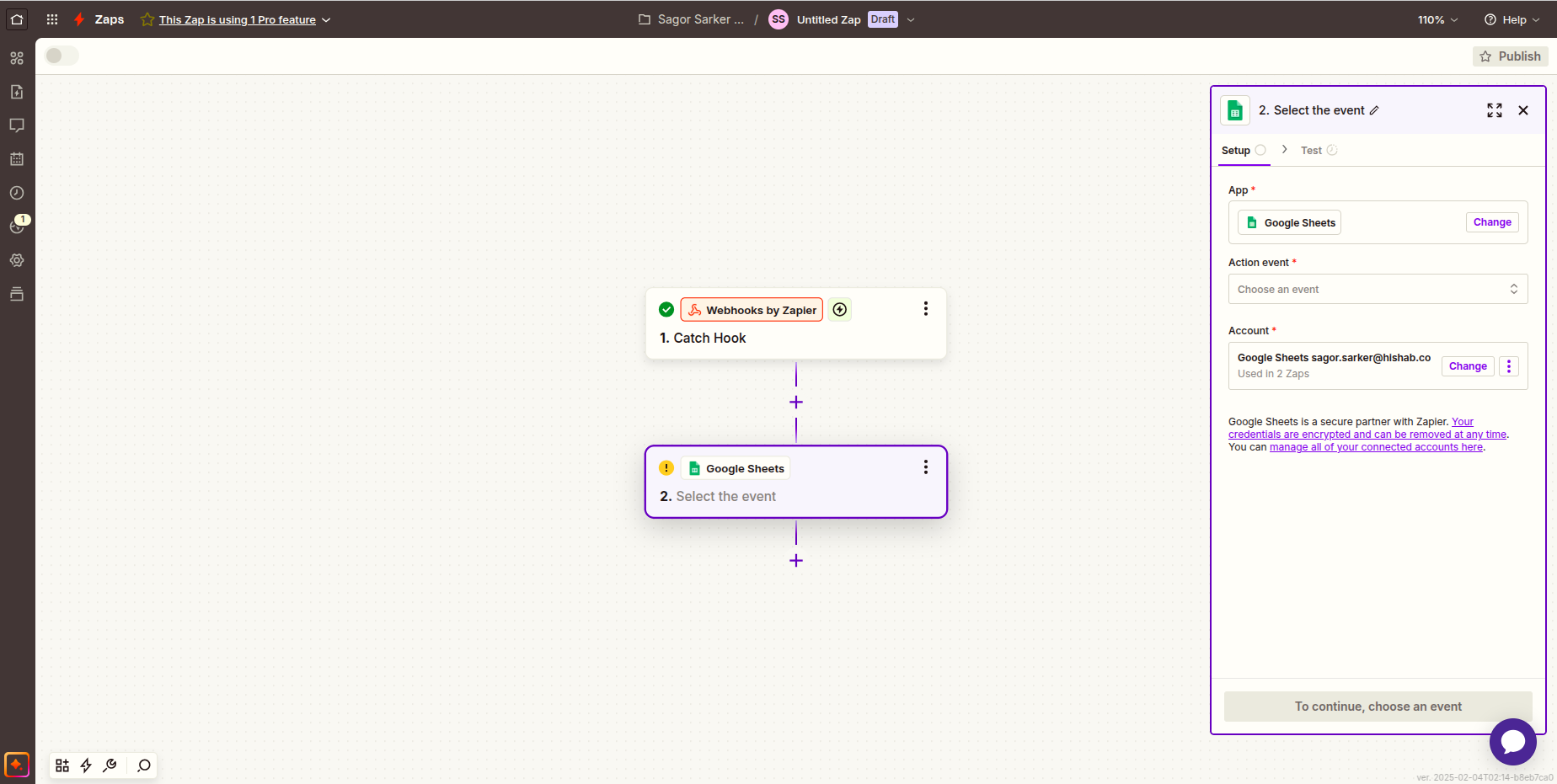Switch to the Test tab
The width and height of the screenshot is (1557, 784).
click(x=1319, y=151)
